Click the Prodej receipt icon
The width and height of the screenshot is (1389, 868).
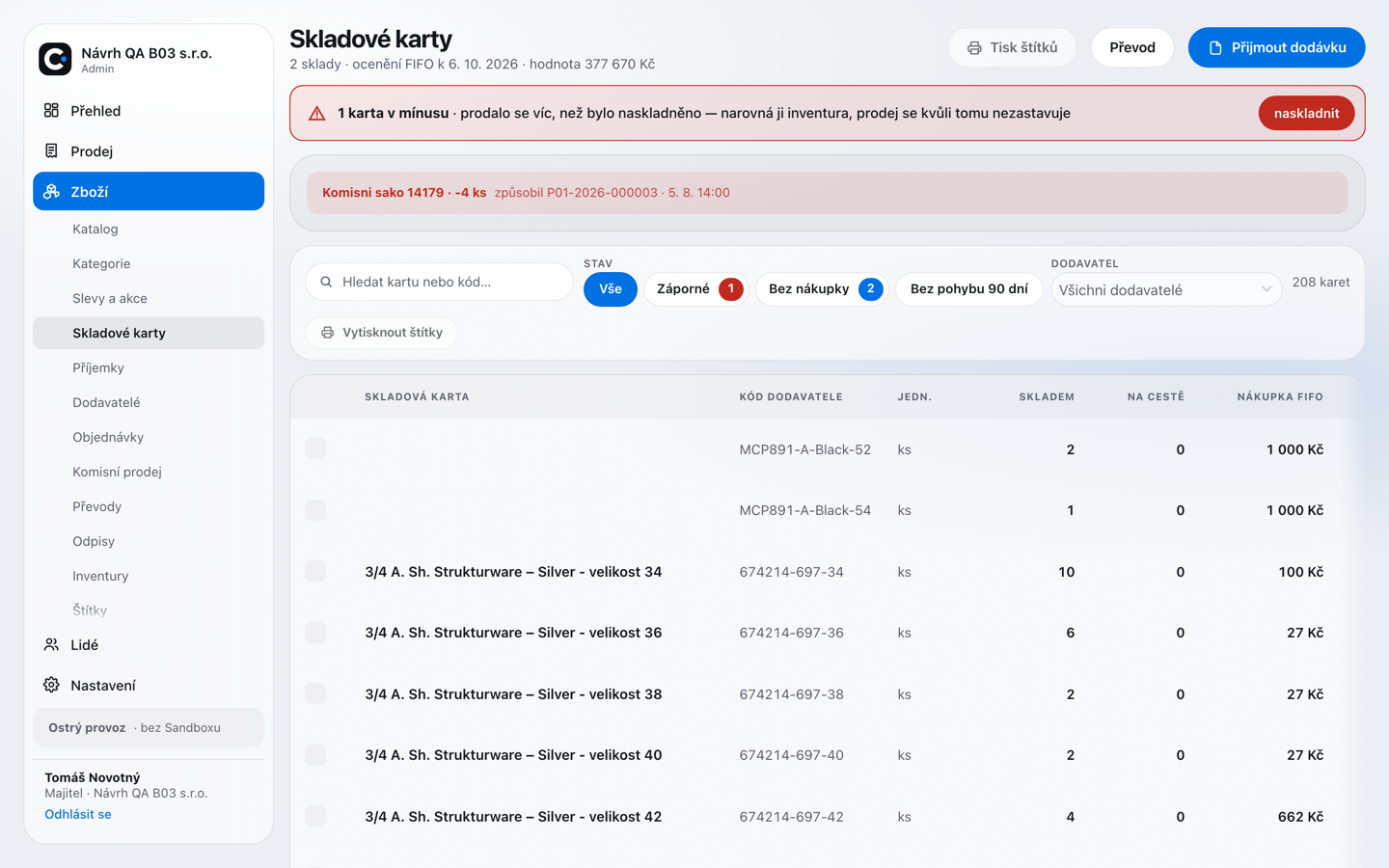tap(51, 150)
